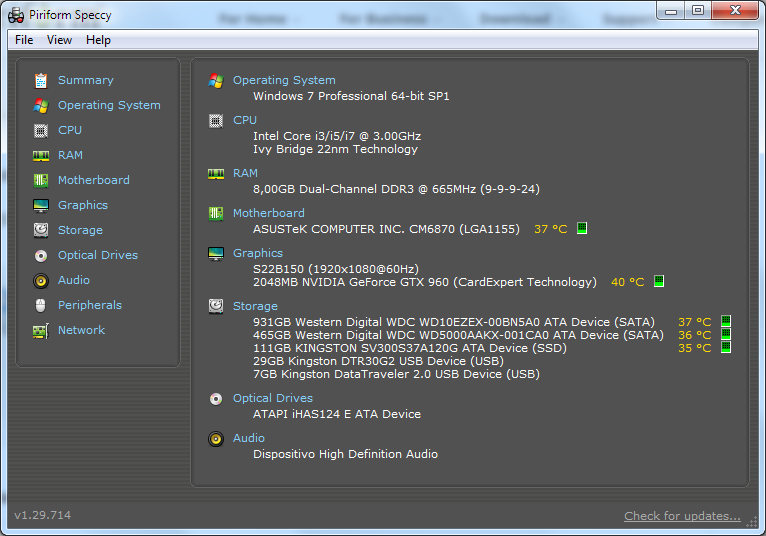Click the ATAPI iHAS124 E ATA Device text
Image resolution: width=766 pixels, height=536 pixels.
[x=337, y=414]
